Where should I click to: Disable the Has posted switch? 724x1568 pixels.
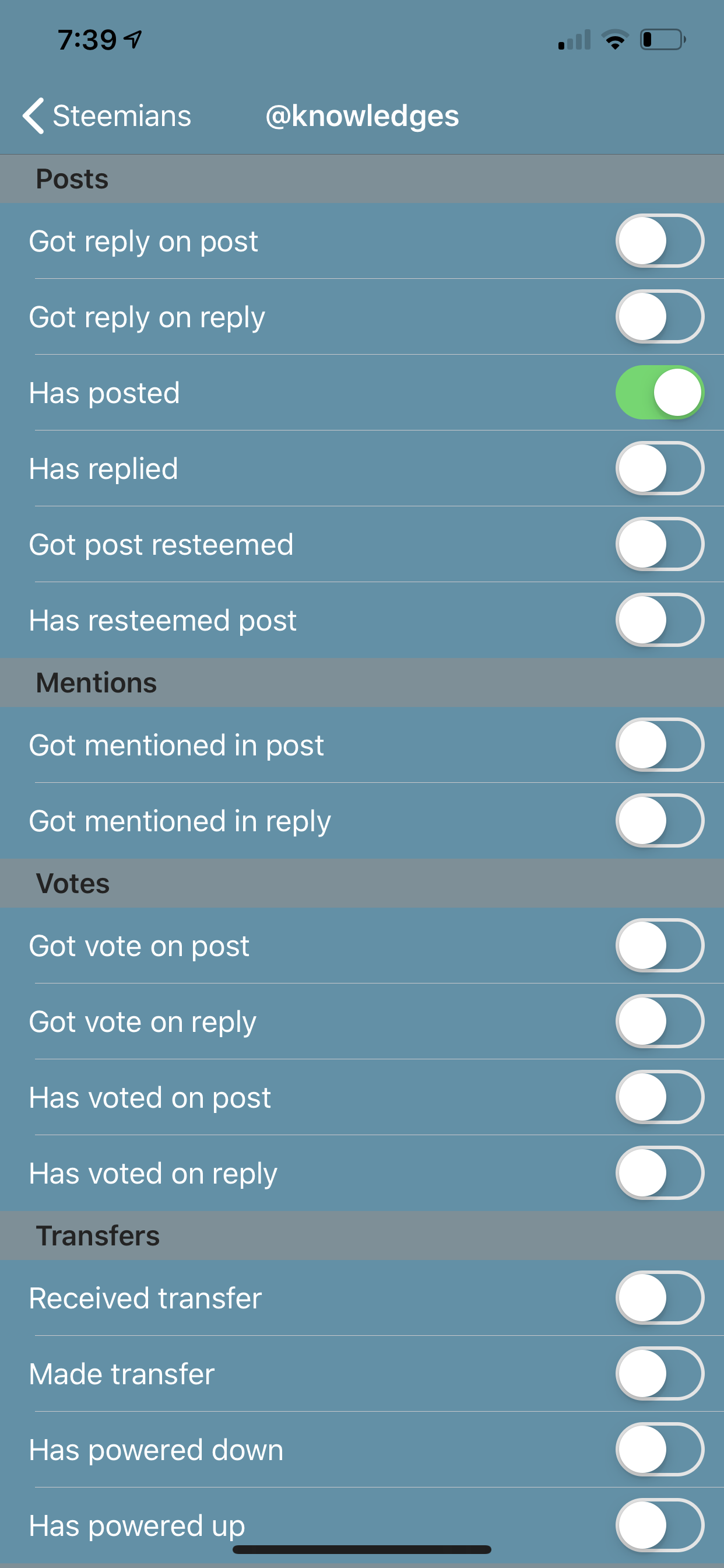coord(659,393)
